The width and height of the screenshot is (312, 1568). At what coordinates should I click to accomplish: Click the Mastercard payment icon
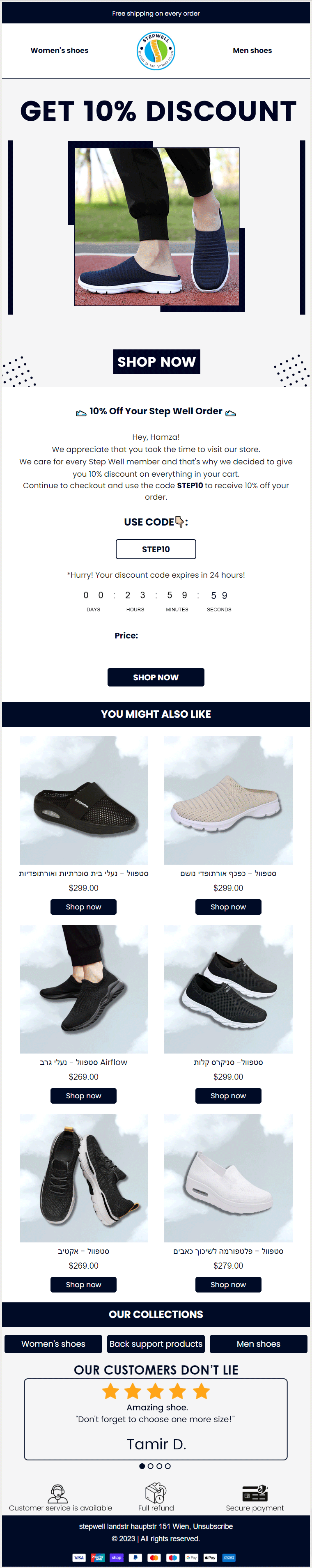[154, 1558]
